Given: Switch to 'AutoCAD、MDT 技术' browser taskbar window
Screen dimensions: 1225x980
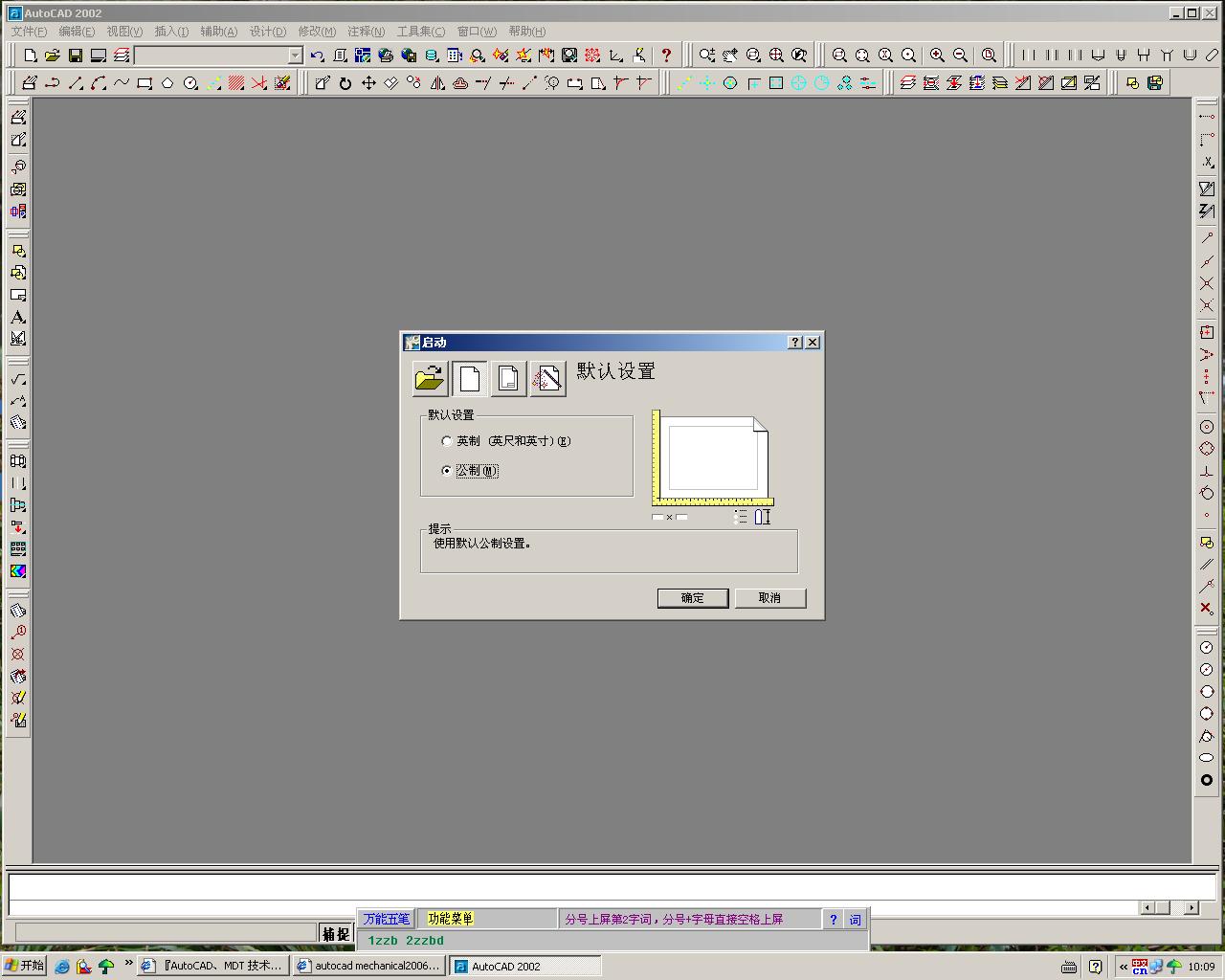Looking at the screenshot, I should (214, 967).
